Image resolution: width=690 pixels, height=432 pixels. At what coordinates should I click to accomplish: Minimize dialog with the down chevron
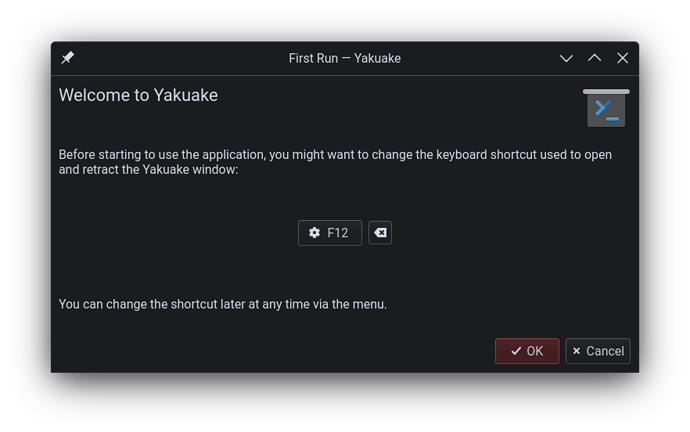pyautogui.click(x=566, y=58)
